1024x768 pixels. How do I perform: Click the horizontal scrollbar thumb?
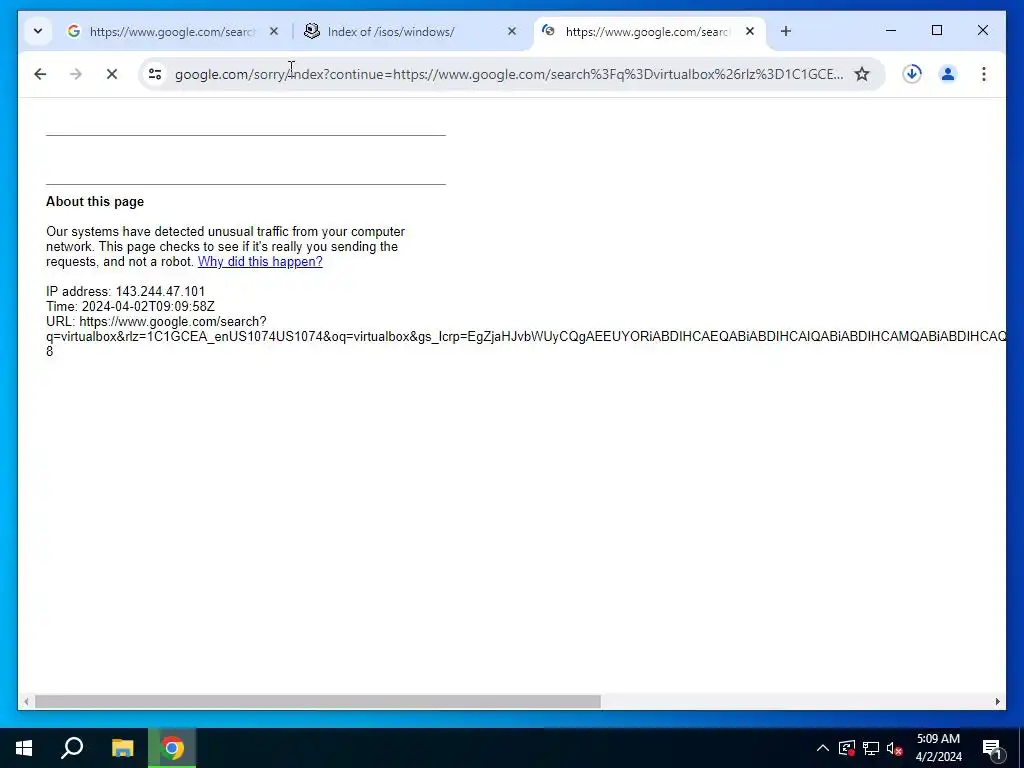[x=317, y=701]
